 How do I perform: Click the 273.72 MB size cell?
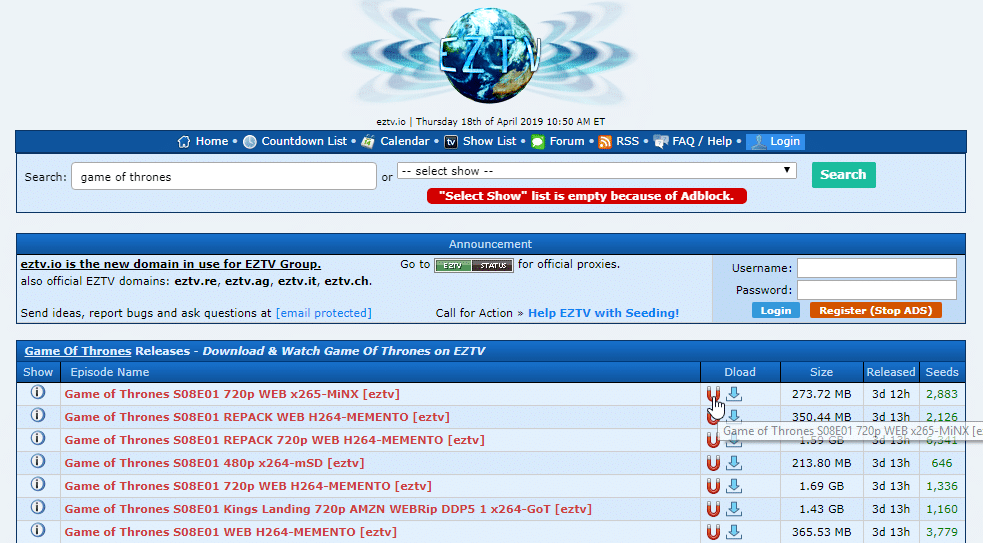tap(821, 394)
